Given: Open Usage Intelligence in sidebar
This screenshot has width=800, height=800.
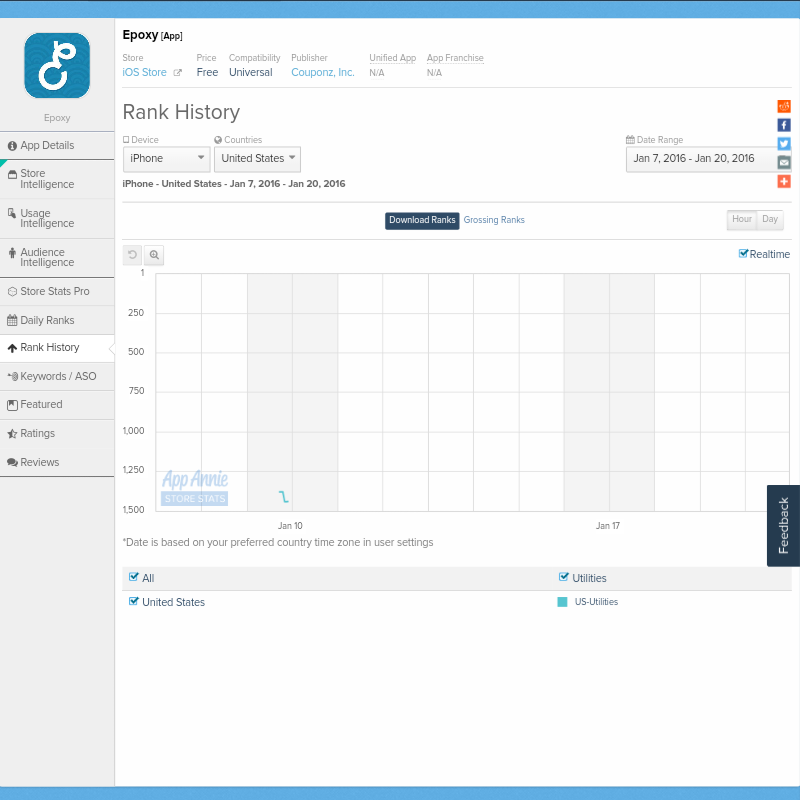Looking at the screenshot, I should point(57,218).
